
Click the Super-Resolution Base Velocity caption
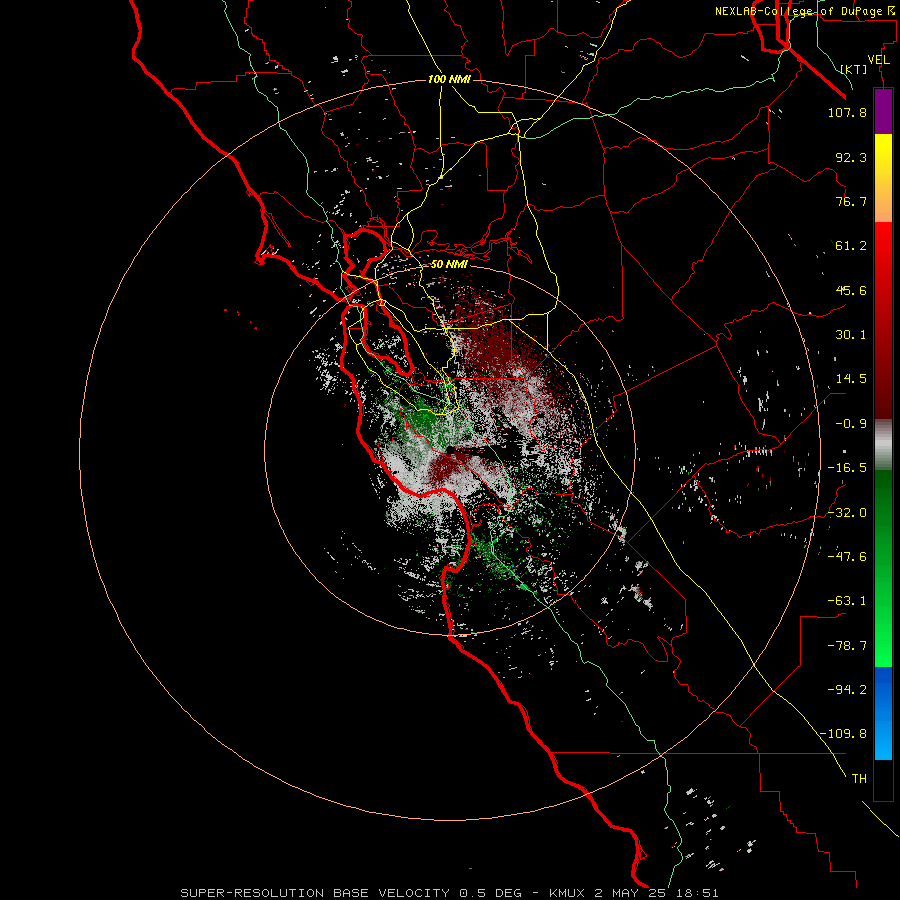click(x=449, y=893)
